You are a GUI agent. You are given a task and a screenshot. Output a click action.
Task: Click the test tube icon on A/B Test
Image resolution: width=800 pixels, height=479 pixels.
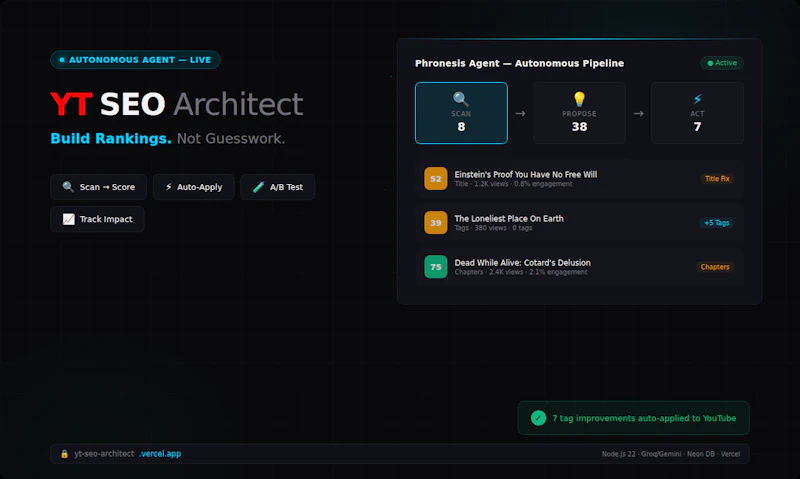click(x=258, y=187)
